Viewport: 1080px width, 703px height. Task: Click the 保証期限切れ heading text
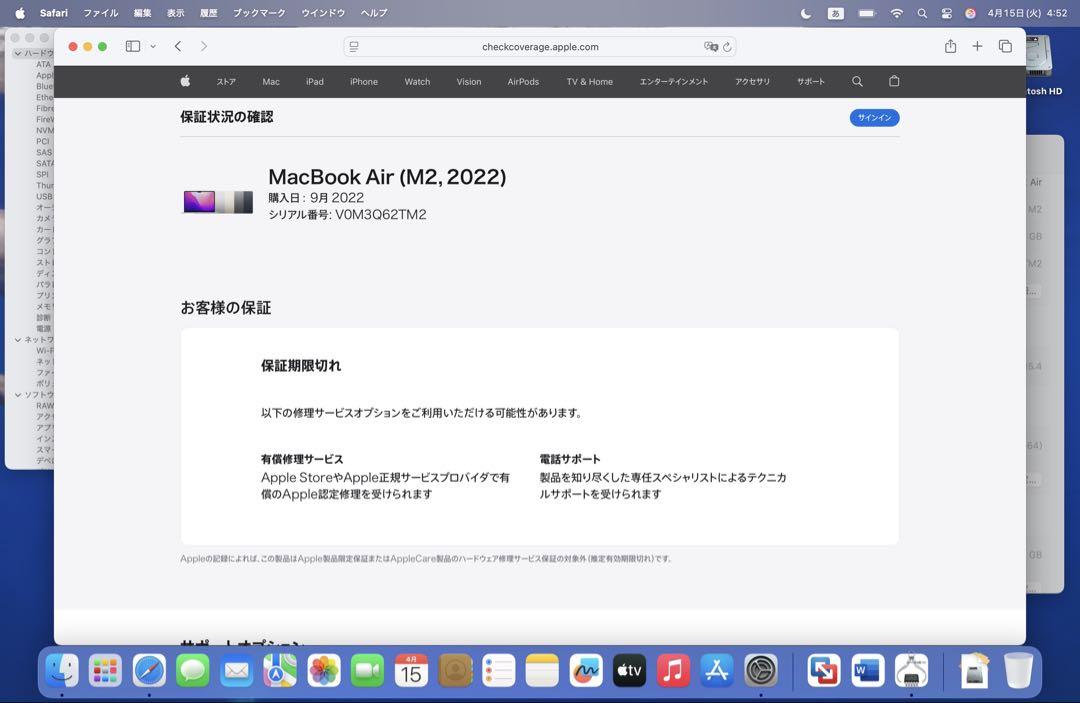(301, 366)
